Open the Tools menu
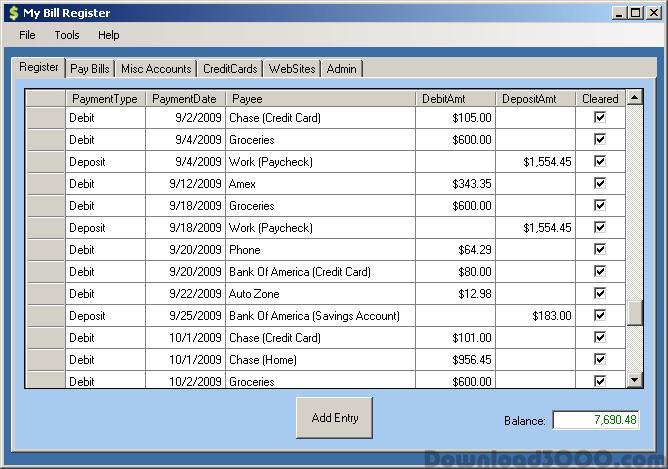Screen dimensions: 668x469 67,35
